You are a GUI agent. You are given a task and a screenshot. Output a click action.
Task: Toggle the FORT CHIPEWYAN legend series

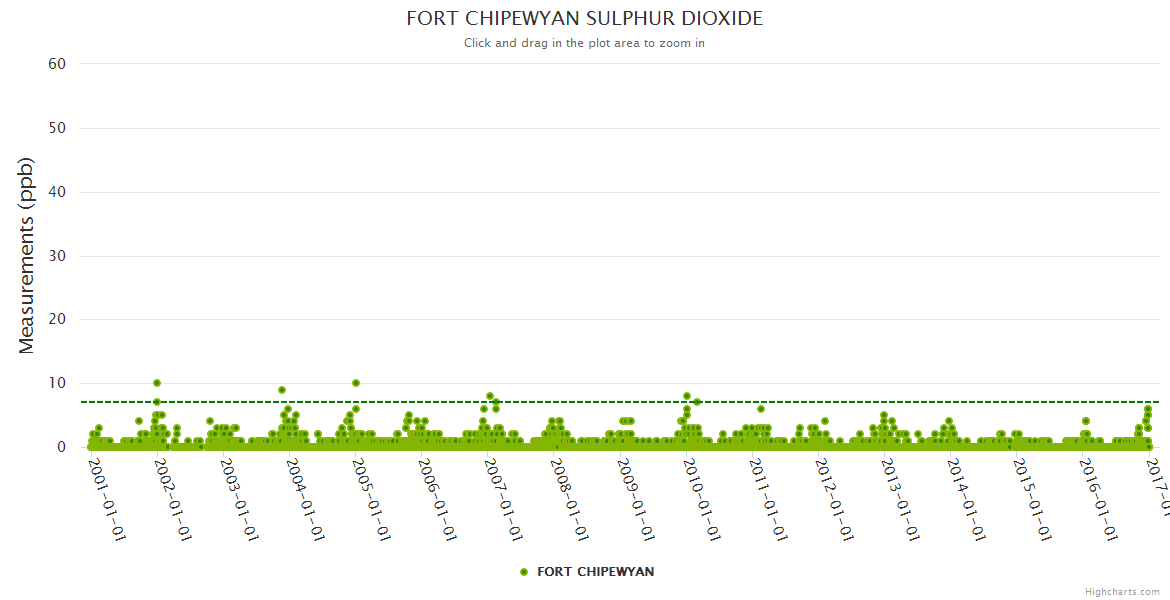[x=595, y=572]
